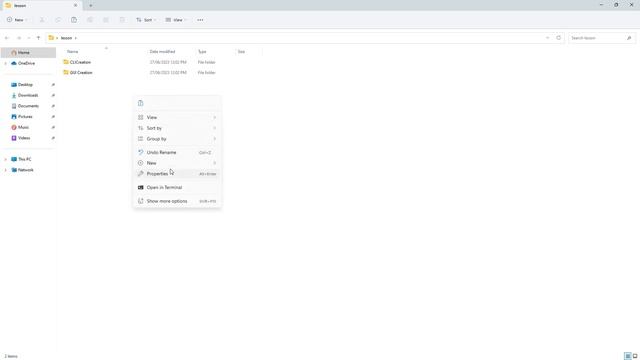
Task: Open address bar history dropdown
Action: pyautogui.click(x=547, y=38)
